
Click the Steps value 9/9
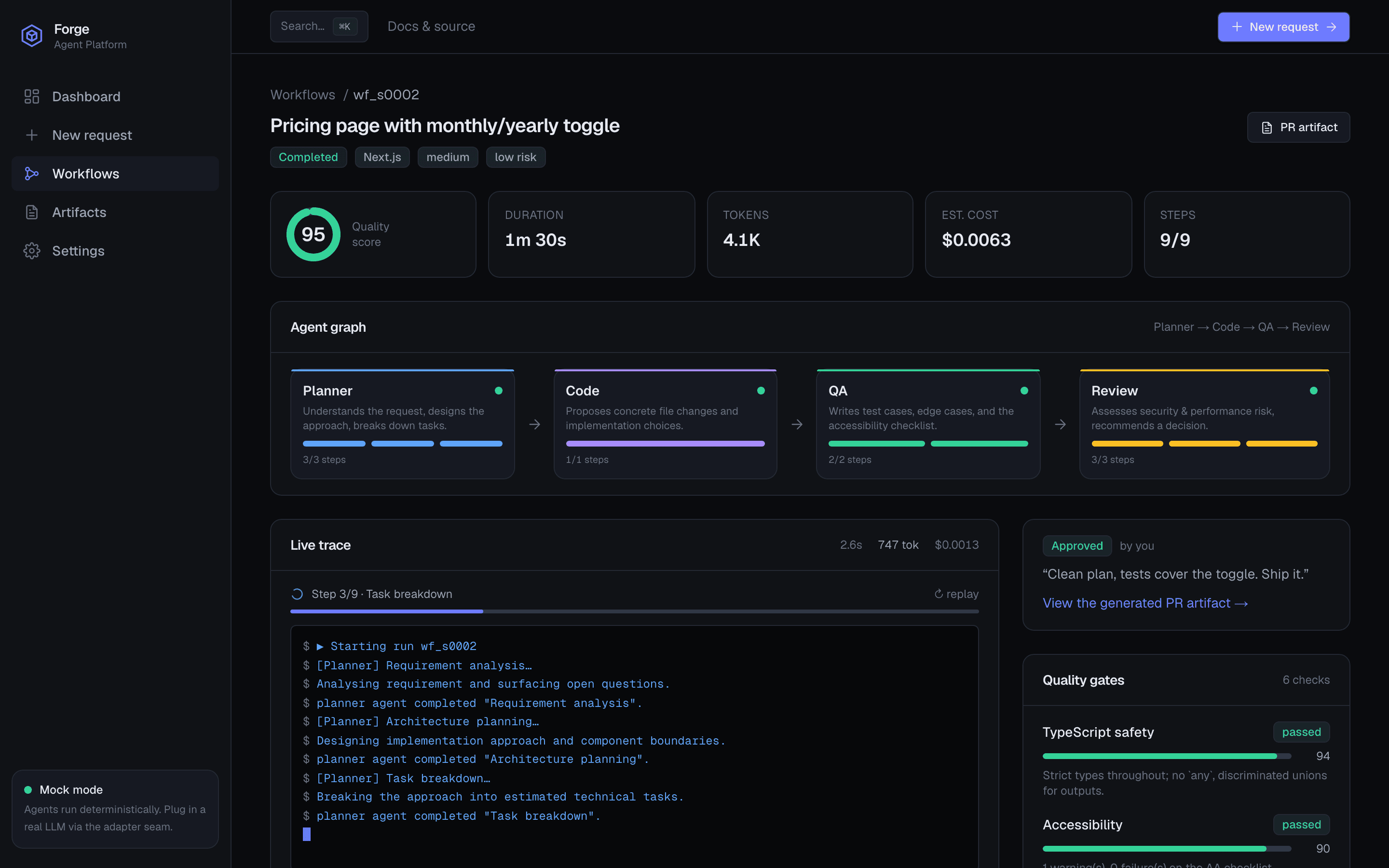point(1175,240)
